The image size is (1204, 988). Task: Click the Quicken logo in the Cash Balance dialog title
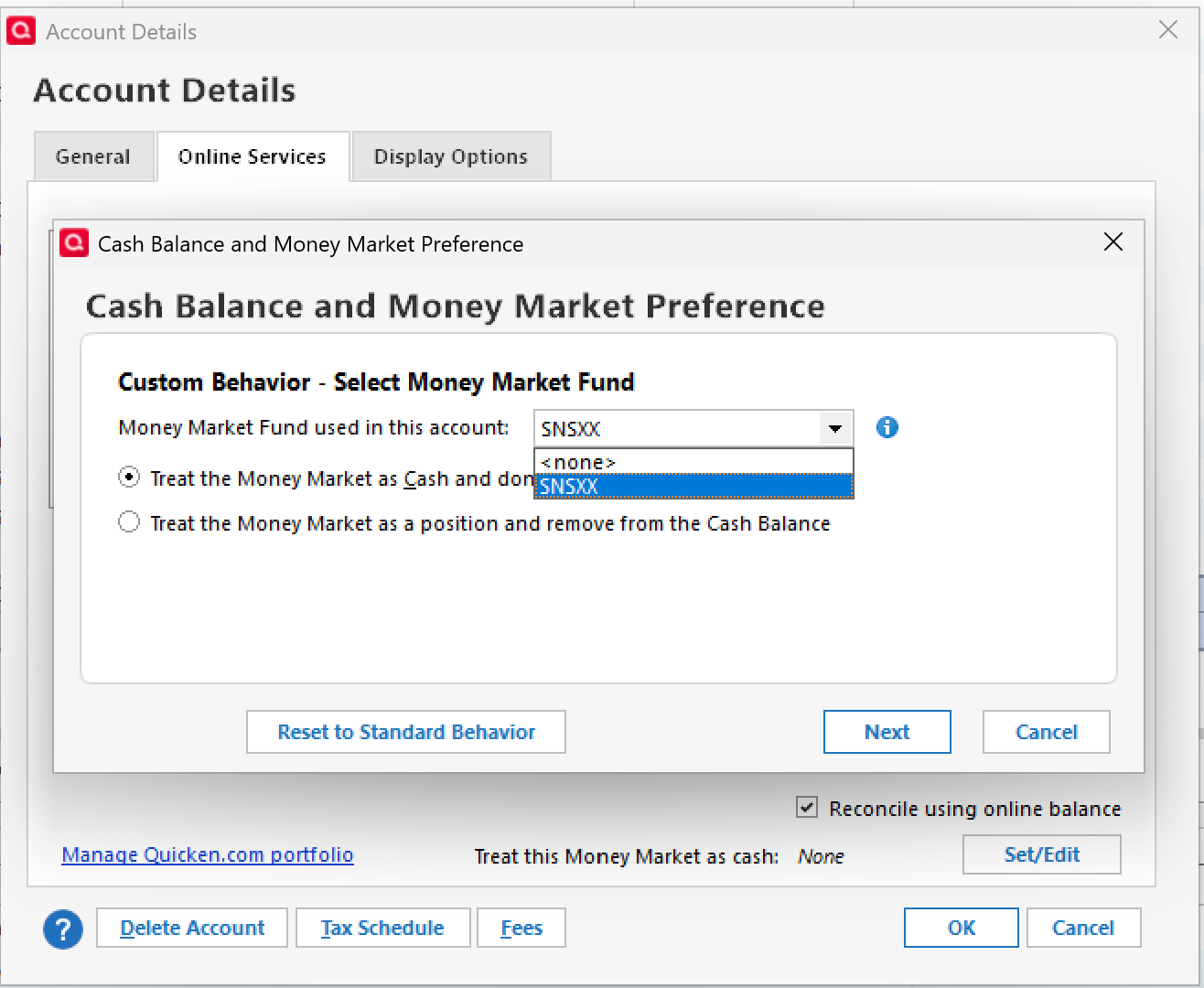tap(74, 243)
